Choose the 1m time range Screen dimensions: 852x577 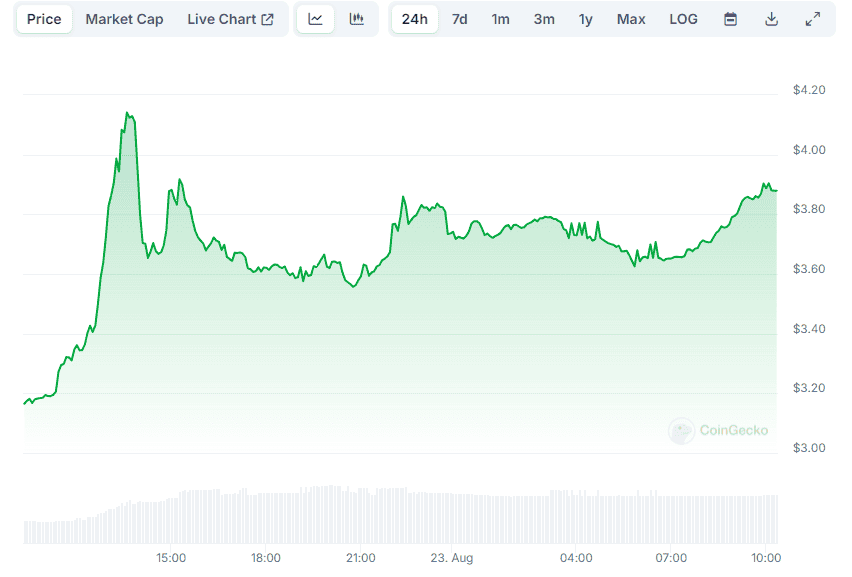(501, 19)
